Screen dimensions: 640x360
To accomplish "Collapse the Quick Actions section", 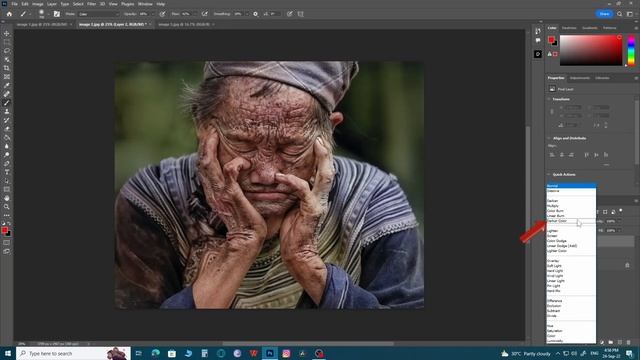I will click(x=549, y=175).
